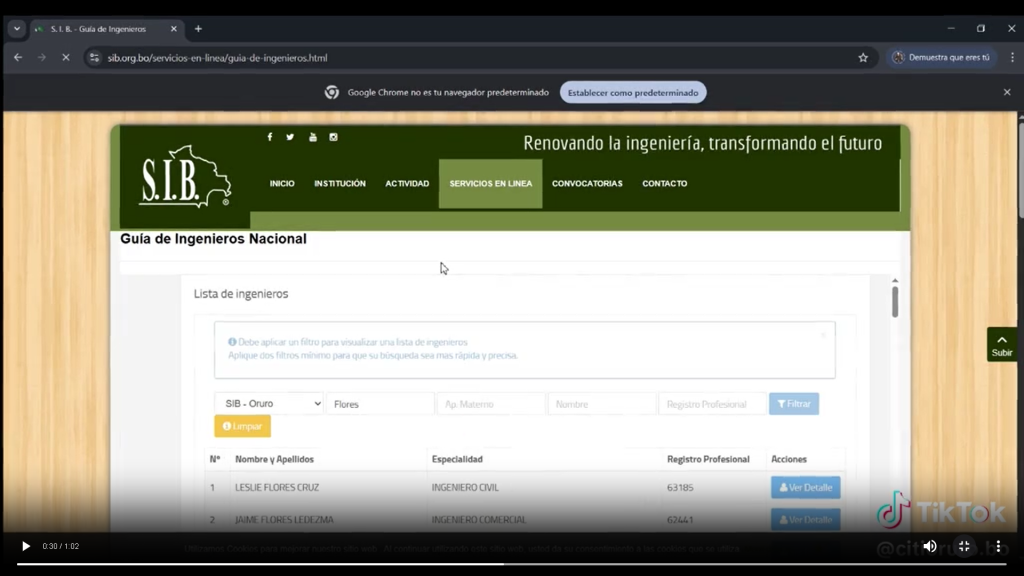Open the SIB - Oruro regional dropdown
Screen dimensions: 1024x576
(x=268, y=403)
